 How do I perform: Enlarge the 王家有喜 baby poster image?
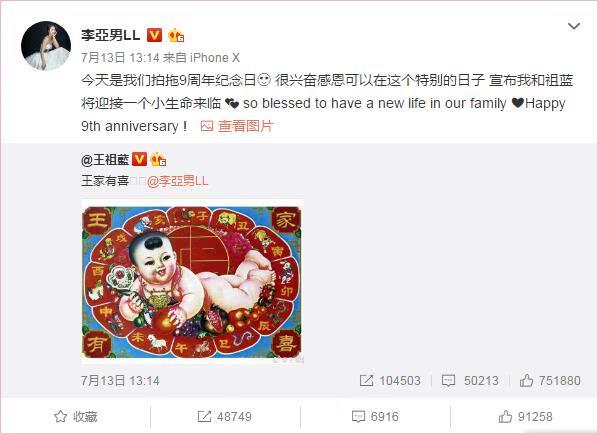pos(193,281)
